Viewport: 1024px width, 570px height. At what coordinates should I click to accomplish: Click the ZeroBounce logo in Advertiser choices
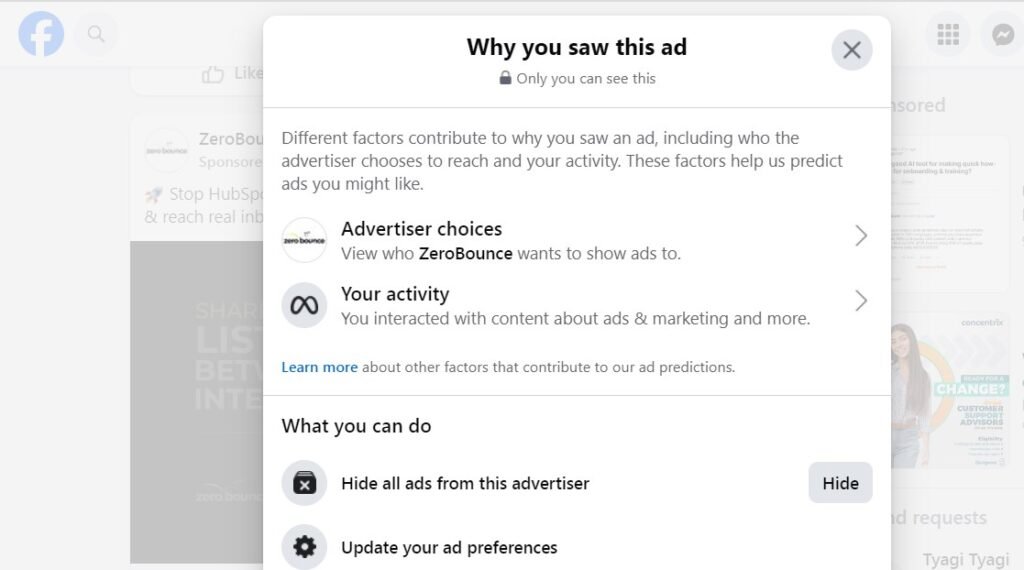(x=304, y=240)
